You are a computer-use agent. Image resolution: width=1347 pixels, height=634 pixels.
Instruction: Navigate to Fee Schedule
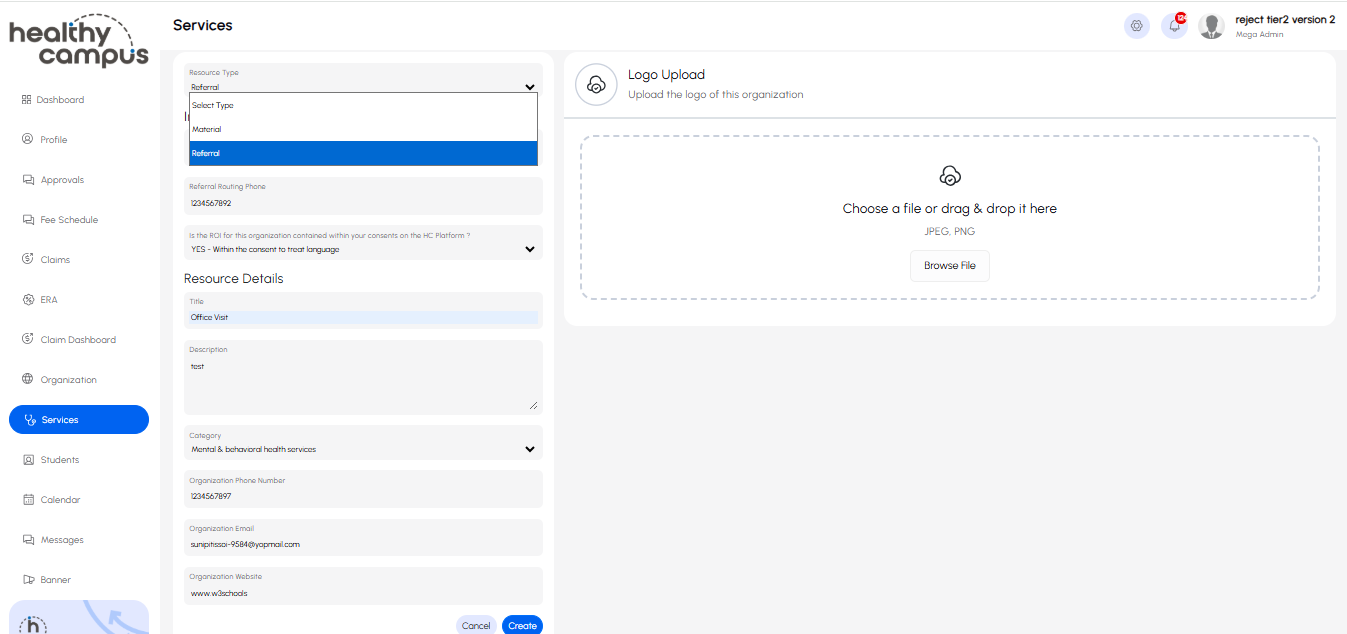(69, 220)
